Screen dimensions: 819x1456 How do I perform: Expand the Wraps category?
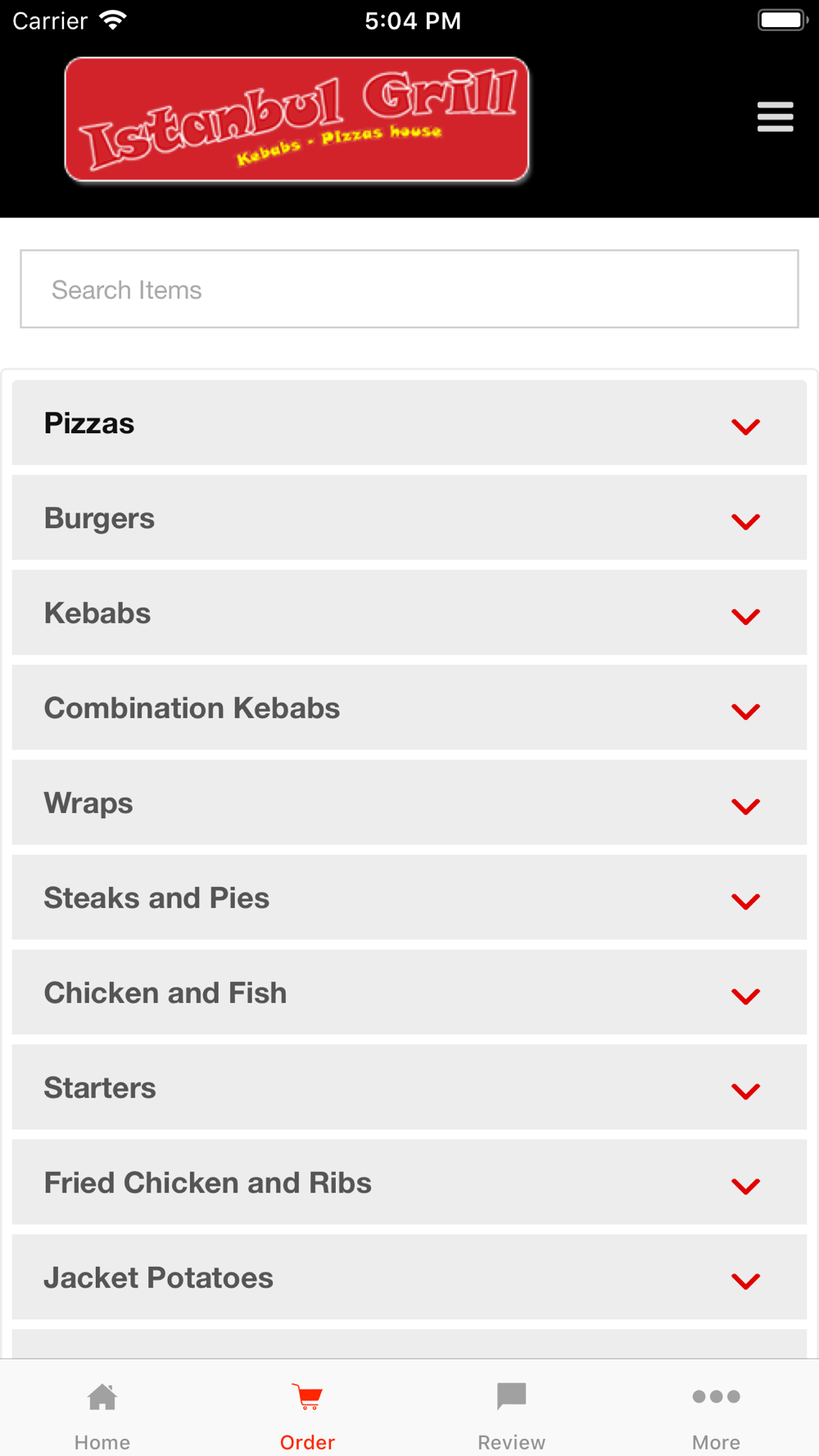409,803
